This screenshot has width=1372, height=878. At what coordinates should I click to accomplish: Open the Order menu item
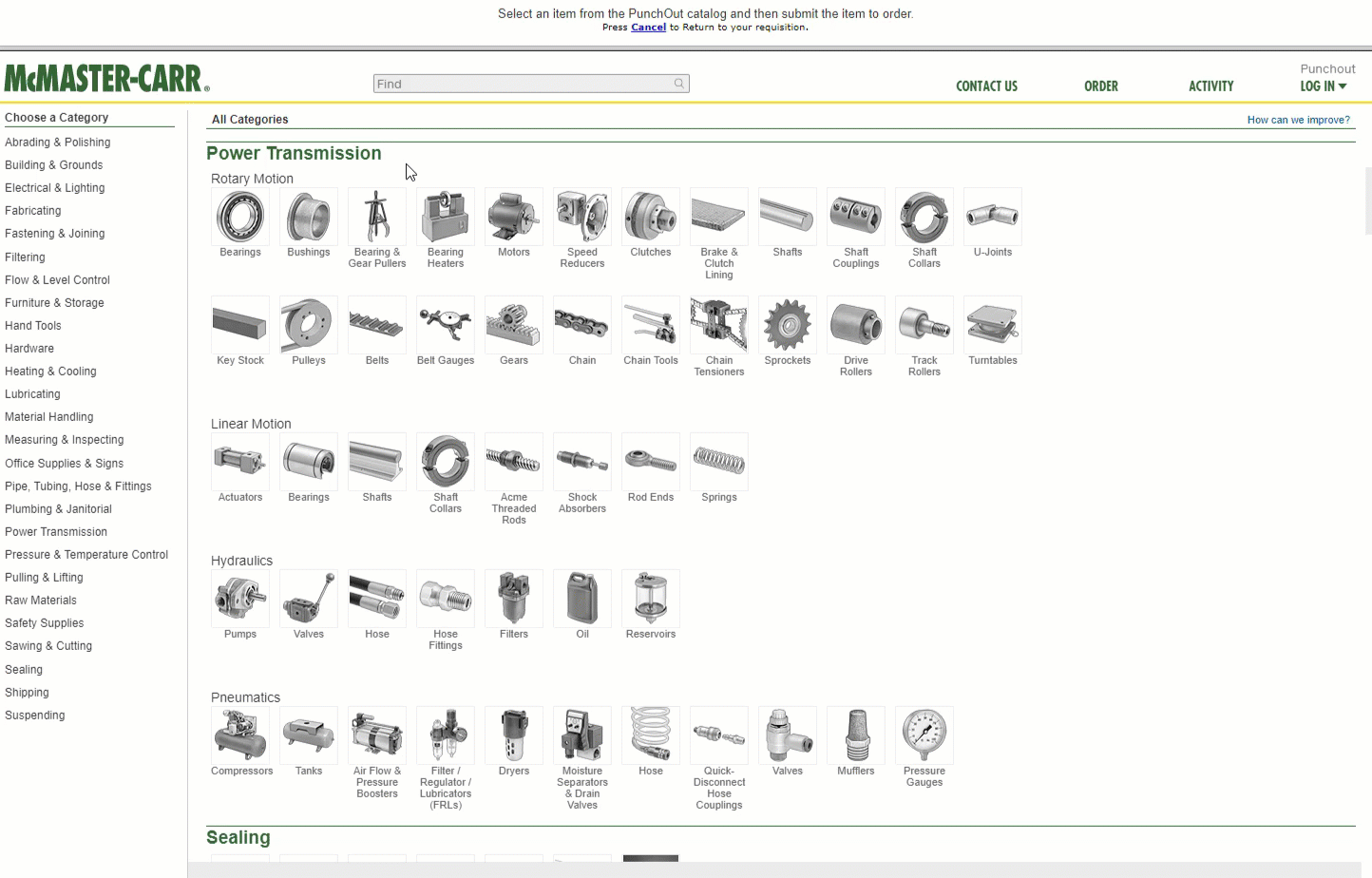coord(1100,86)
